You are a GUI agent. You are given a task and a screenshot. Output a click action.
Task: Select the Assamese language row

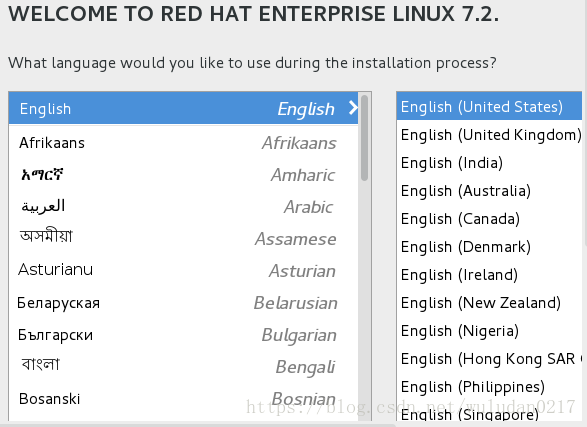tap(183, 238)
